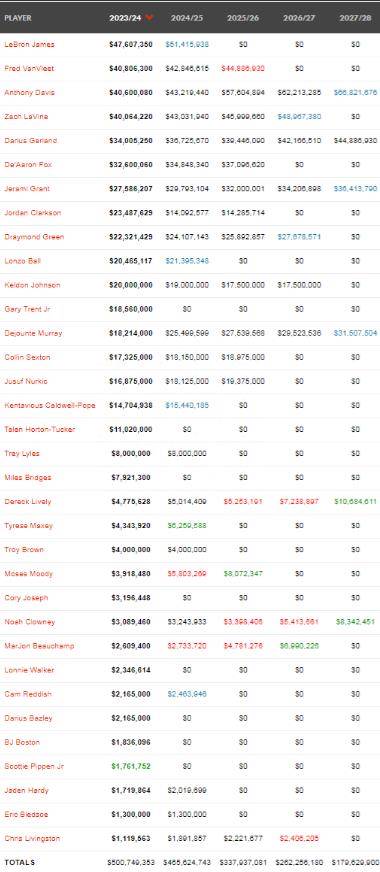This screenshot has height=872, width=380.
Task: Open Chris Livingston player link
Action: [x=32, y=839]
